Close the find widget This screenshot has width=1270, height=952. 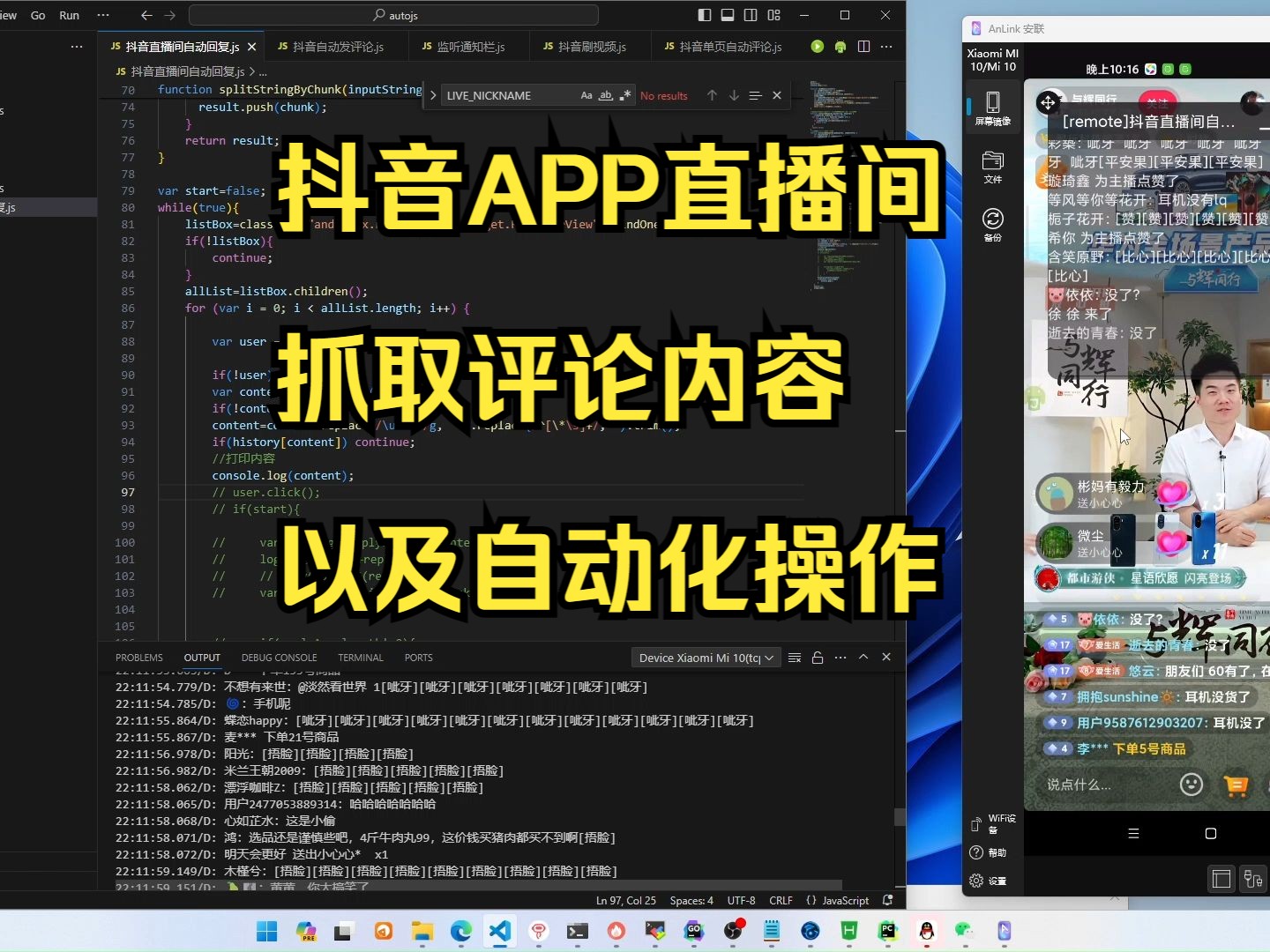(777, 95)
